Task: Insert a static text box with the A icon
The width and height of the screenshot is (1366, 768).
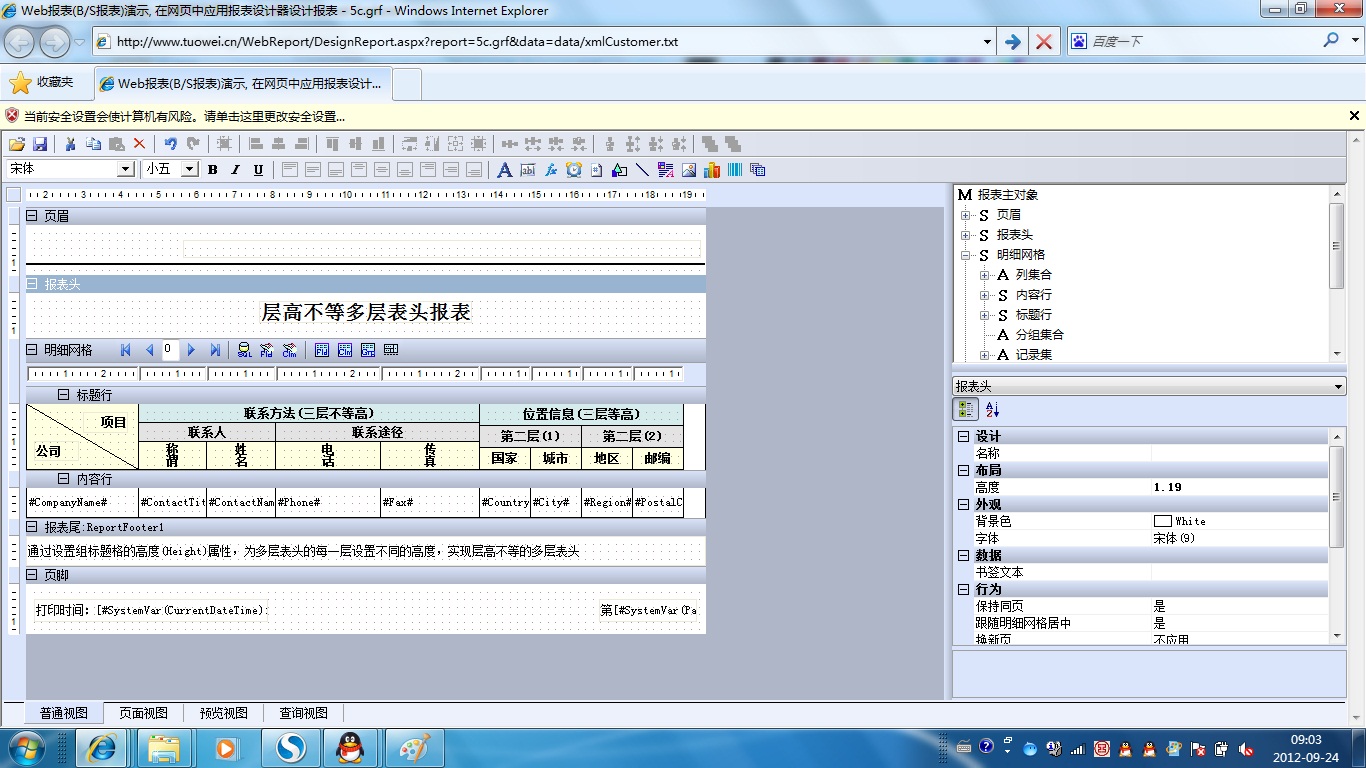Action: click(505, 170)
